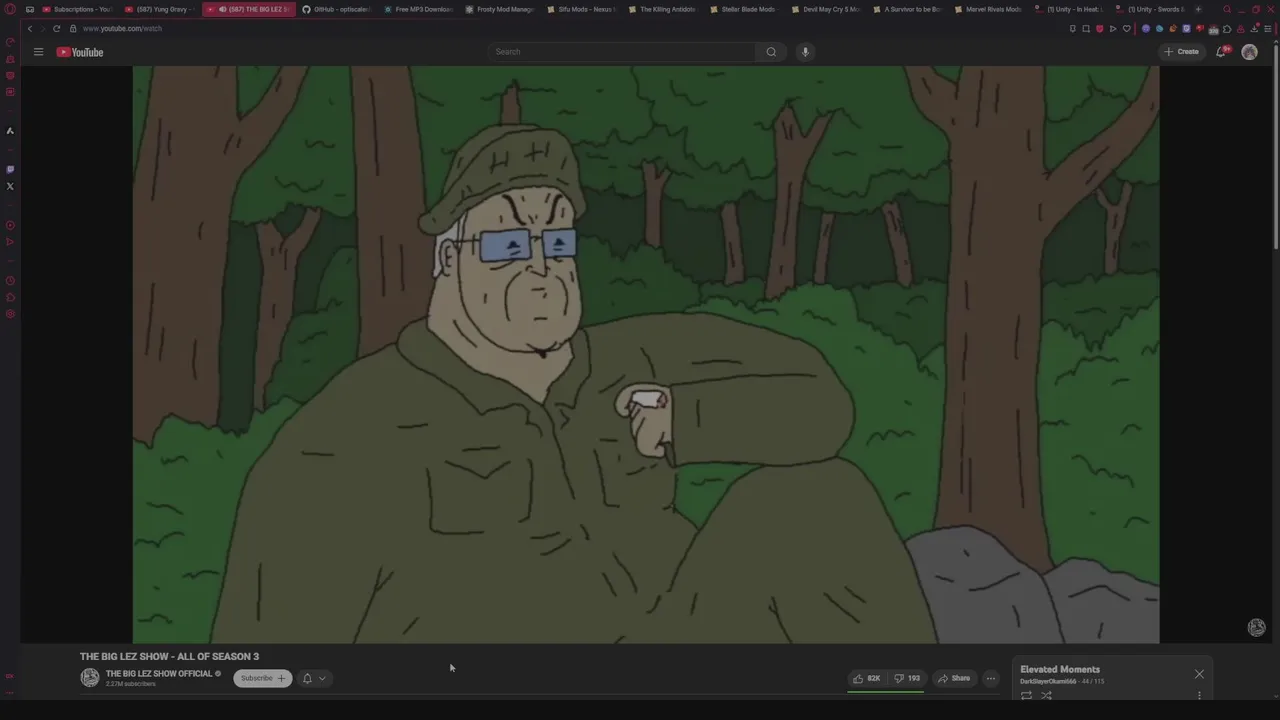The image size is (1280, 720).
Task: Open THE BIG LEZ SHOW OFFICIAL channel link
Action: (x=159, y=674)
